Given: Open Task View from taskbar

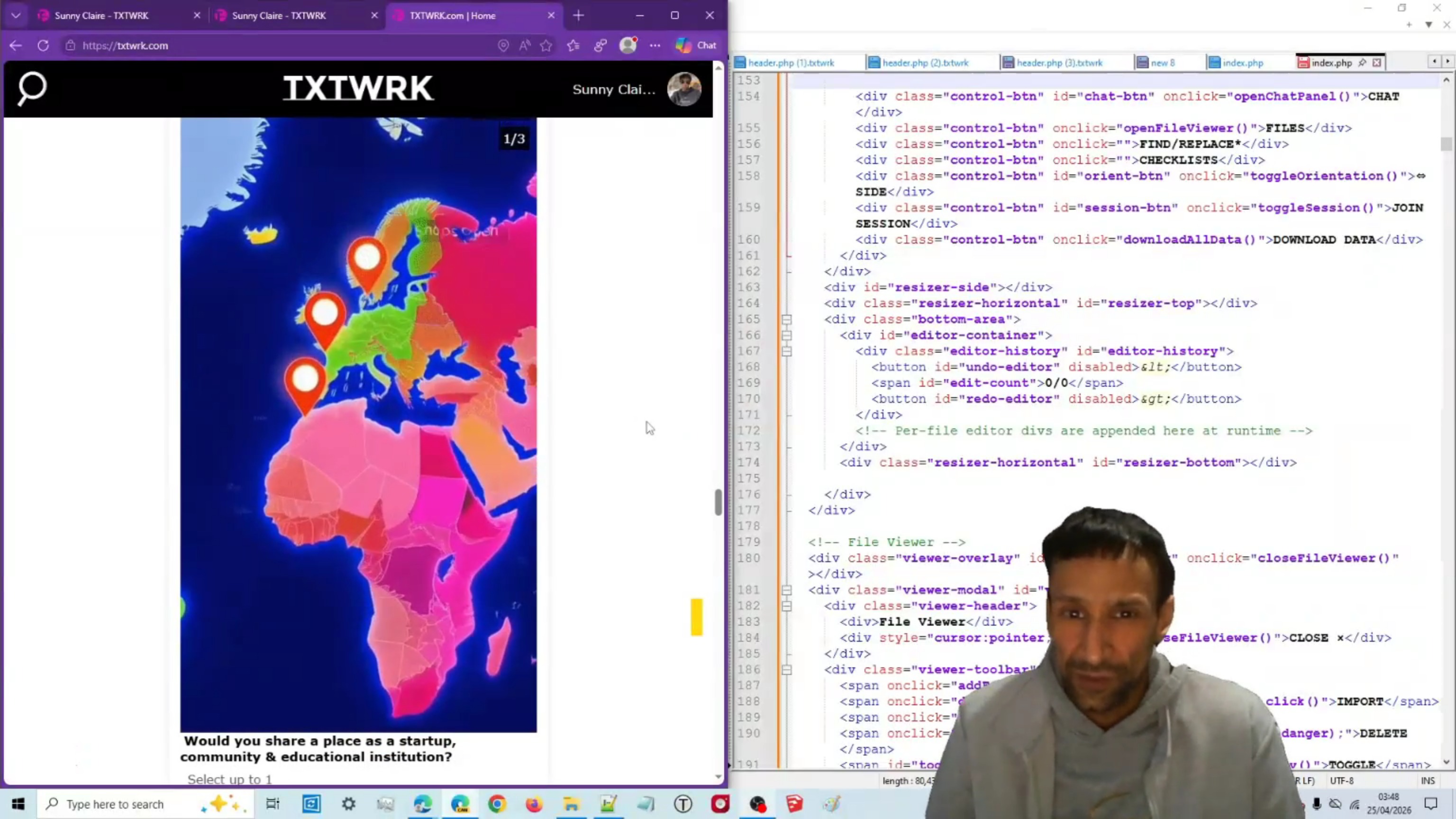Looking at the screenshot, I should pos(273,804).
